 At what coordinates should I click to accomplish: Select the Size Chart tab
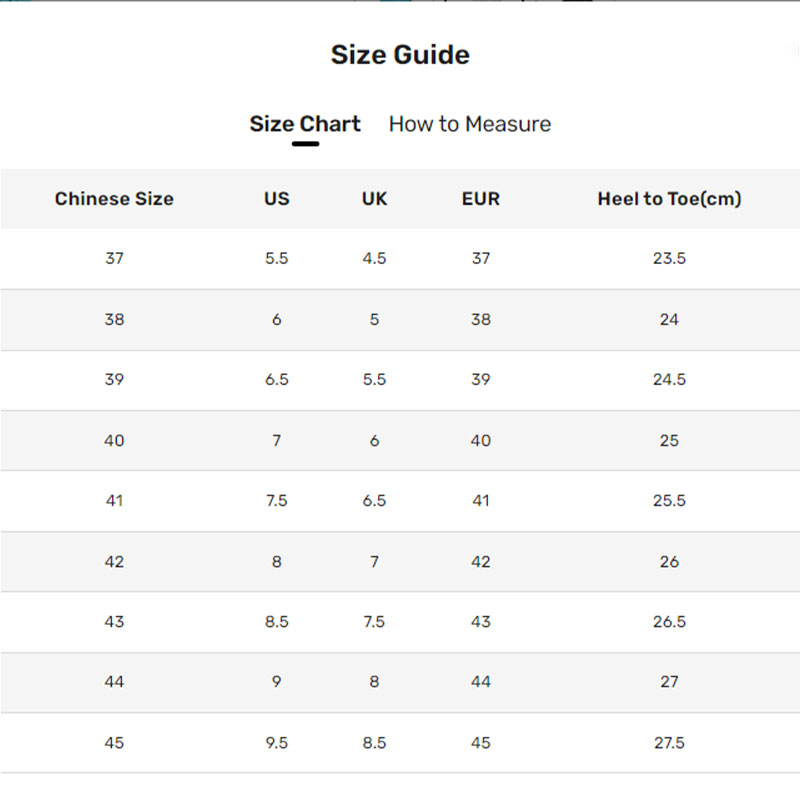click(305, 124)
